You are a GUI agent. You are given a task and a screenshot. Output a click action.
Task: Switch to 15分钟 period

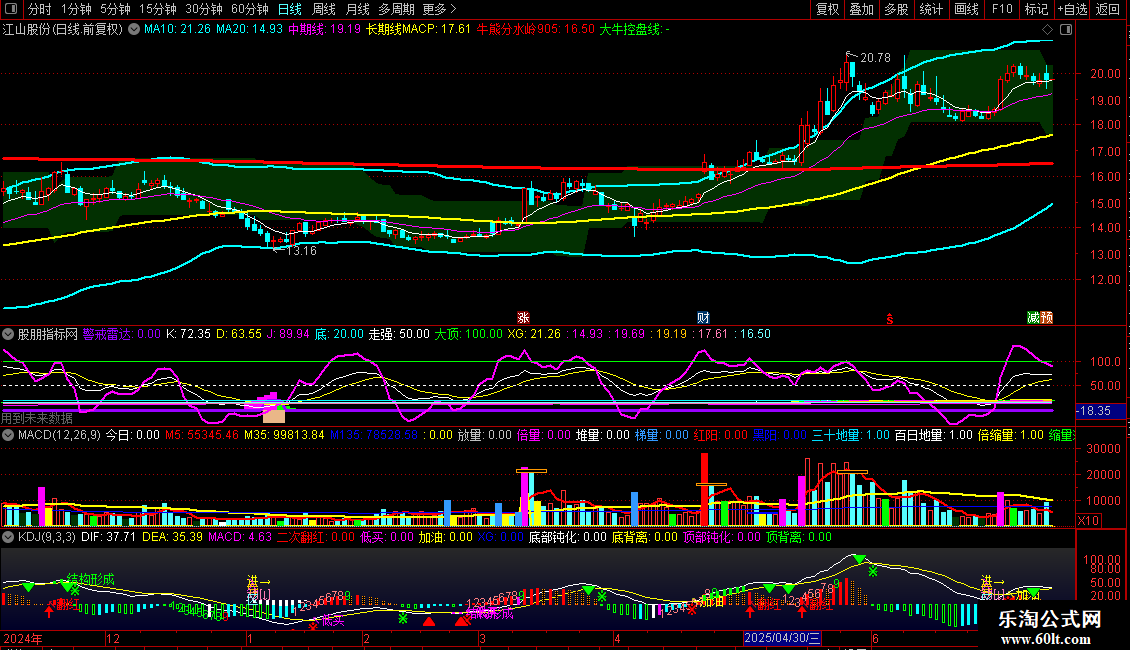click(157, 9)
